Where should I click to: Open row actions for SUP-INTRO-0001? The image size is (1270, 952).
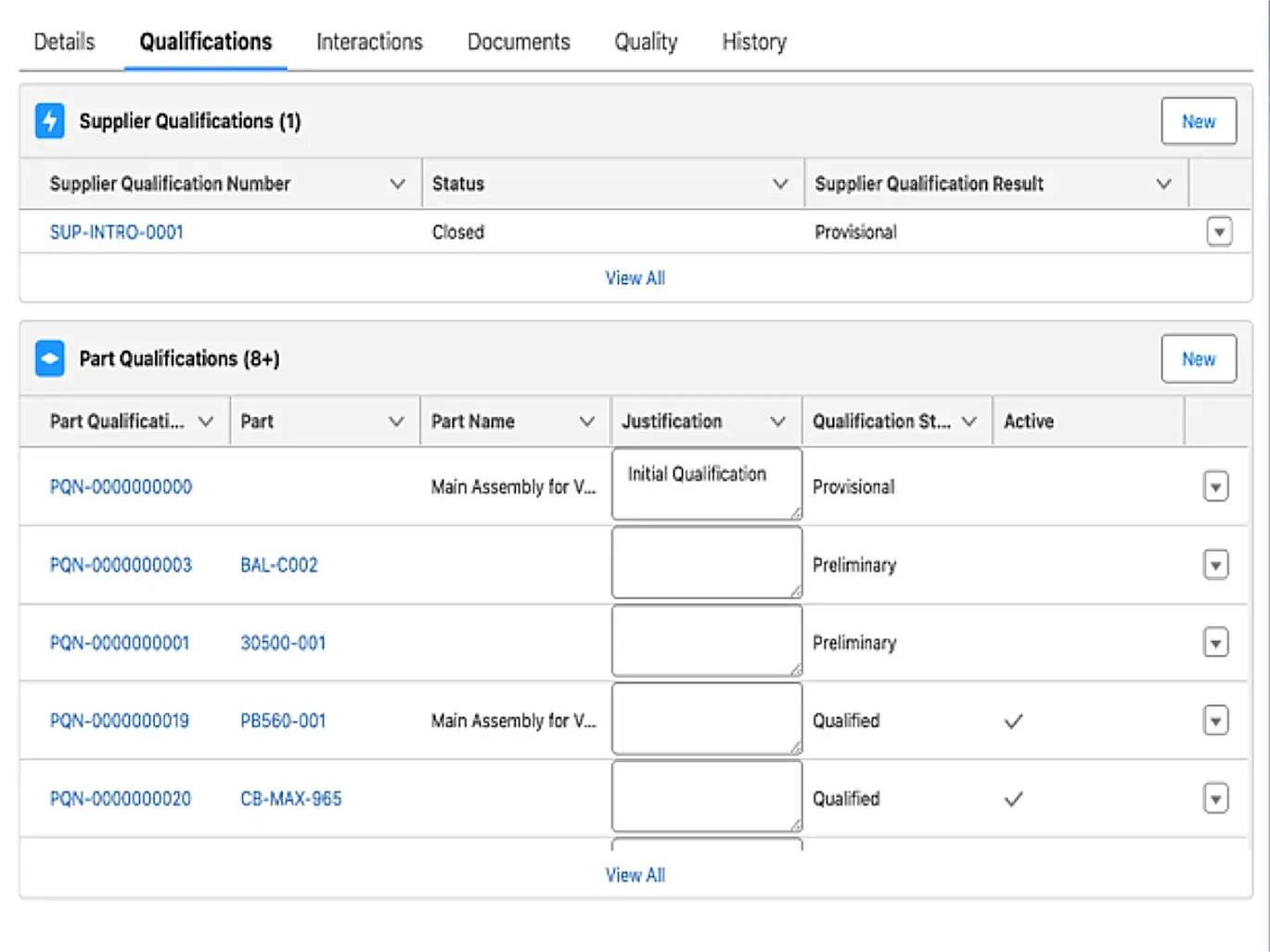pos(1219,232)
